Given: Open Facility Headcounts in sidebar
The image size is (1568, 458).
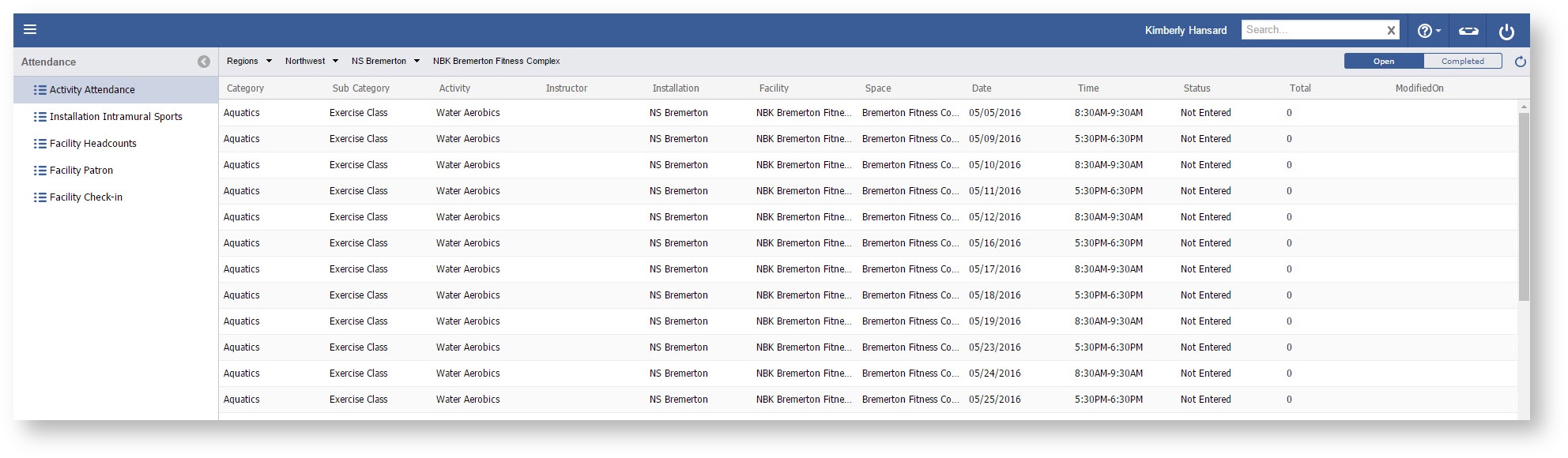Looking at the screenshot, I should (92, 144).
